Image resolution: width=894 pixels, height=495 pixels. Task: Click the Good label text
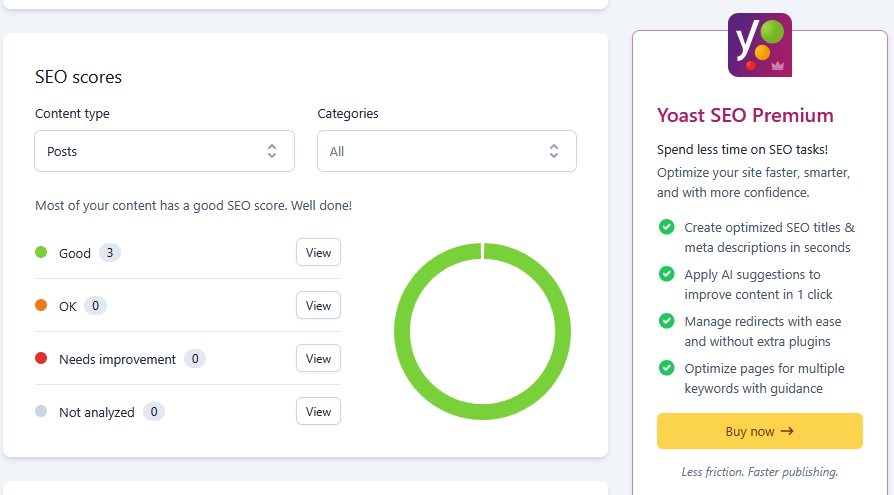click(75, 253)
